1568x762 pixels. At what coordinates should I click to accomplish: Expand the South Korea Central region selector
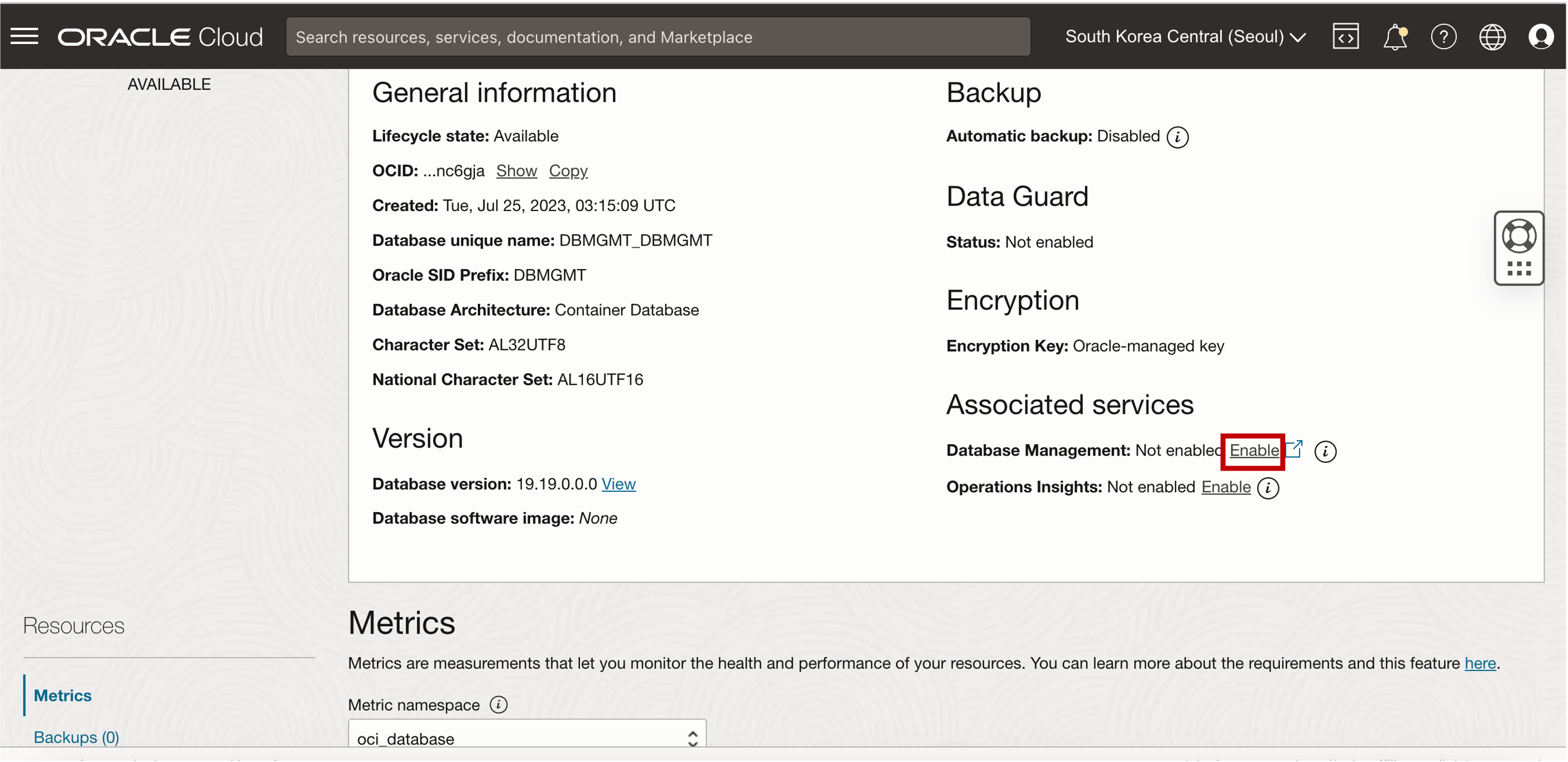pos(1185,36)
